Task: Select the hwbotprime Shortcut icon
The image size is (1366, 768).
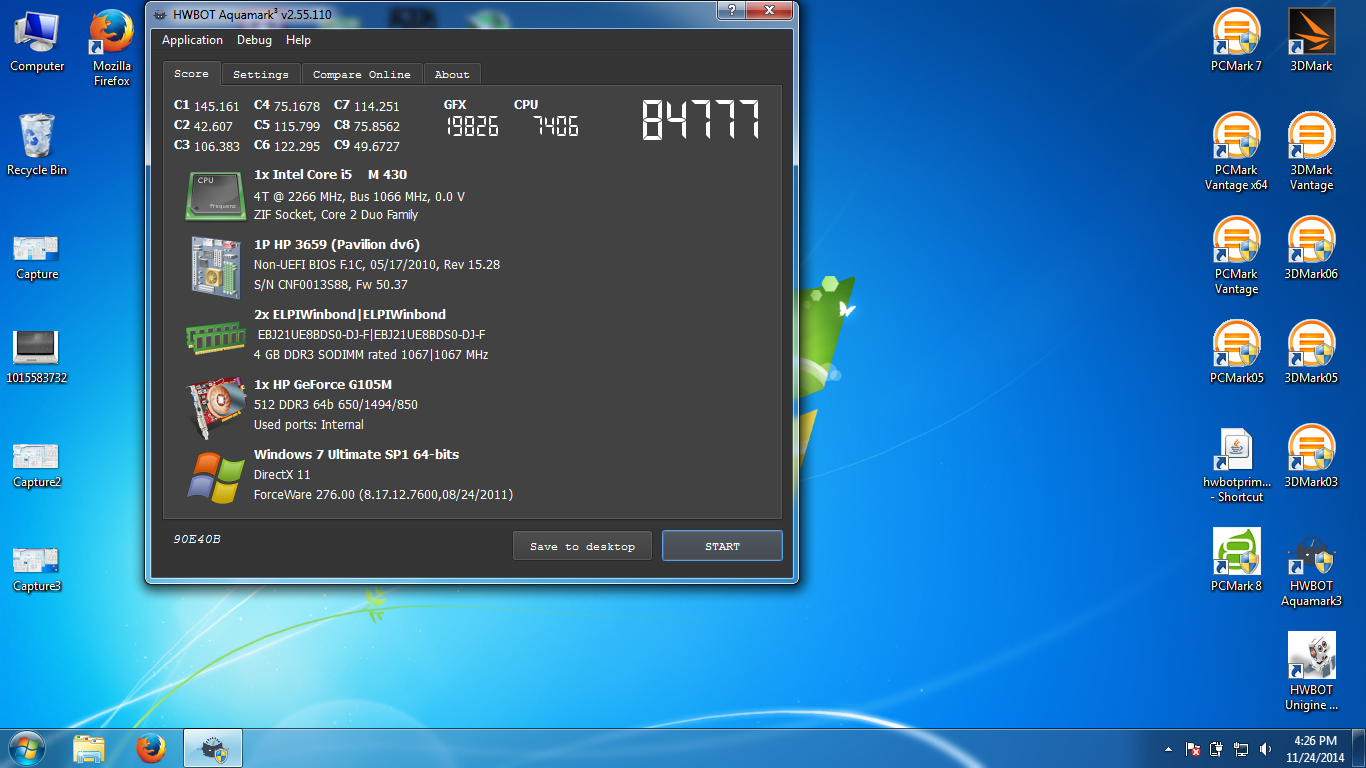Action: click(1237, 464)
